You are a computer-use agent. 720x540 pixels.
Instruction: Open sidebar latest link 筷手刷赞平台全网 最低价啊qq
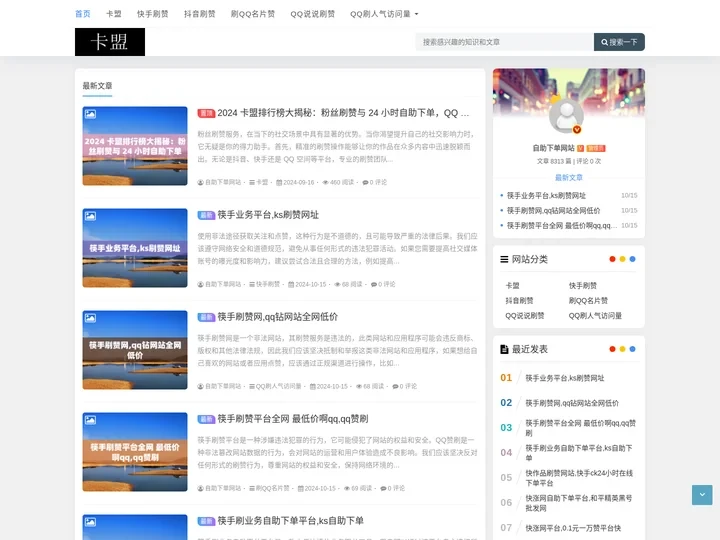(x=561, y=225)
